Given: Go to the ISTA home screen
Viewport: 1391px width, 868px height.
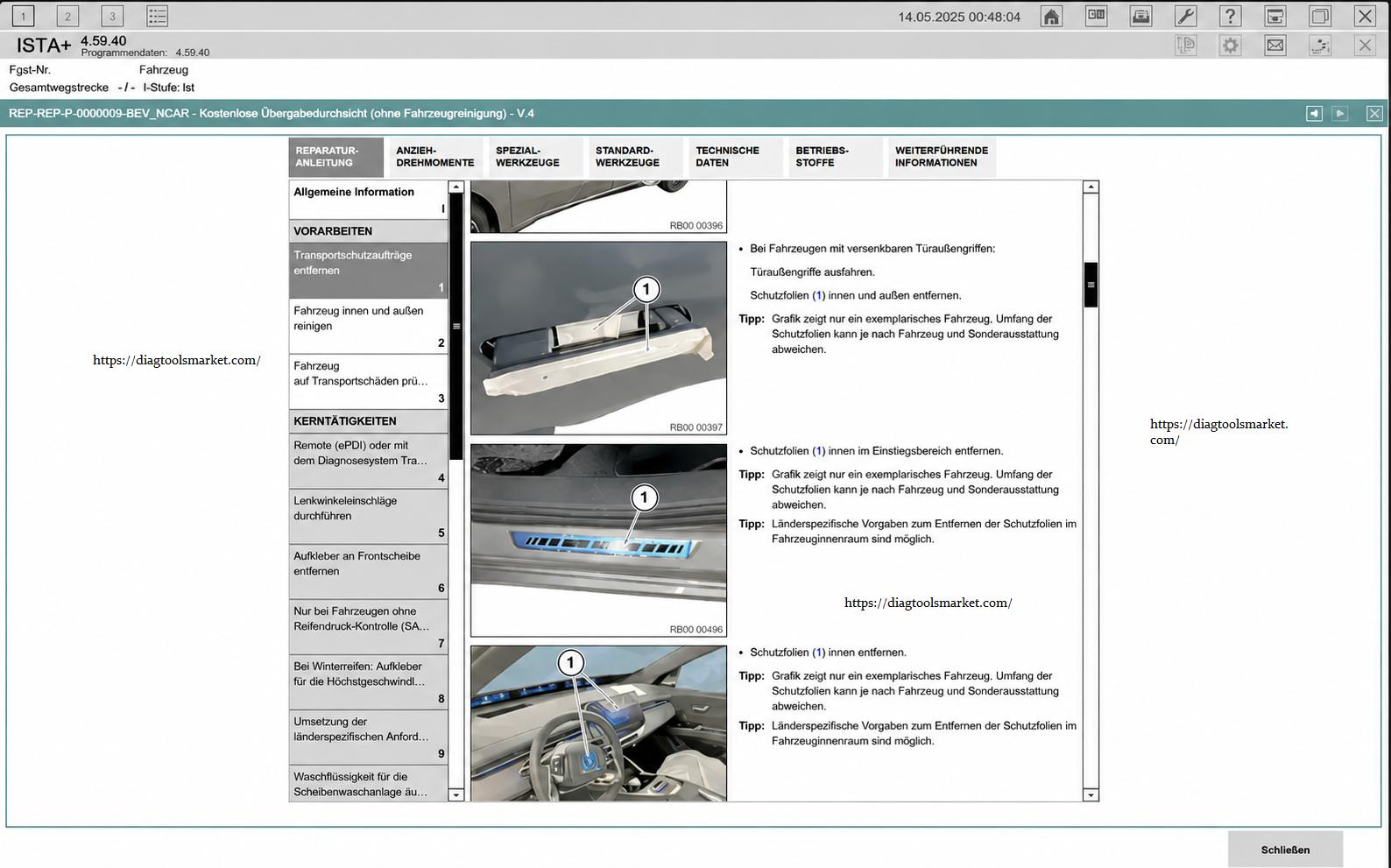Looking at the screenshot, I should [1051, 16].
